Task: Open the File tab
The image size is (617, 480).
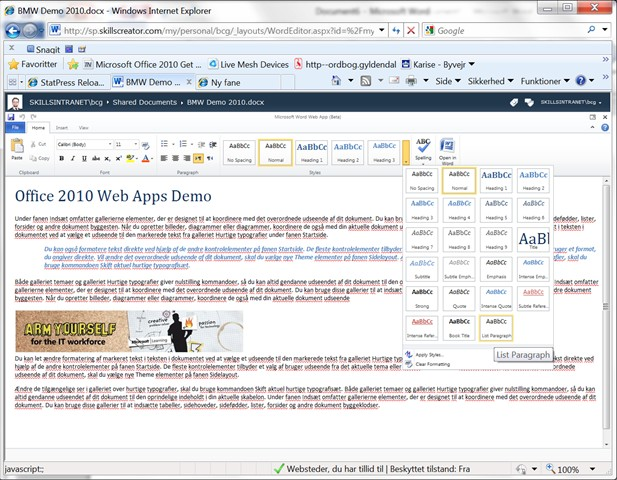Action: point(15,127)
